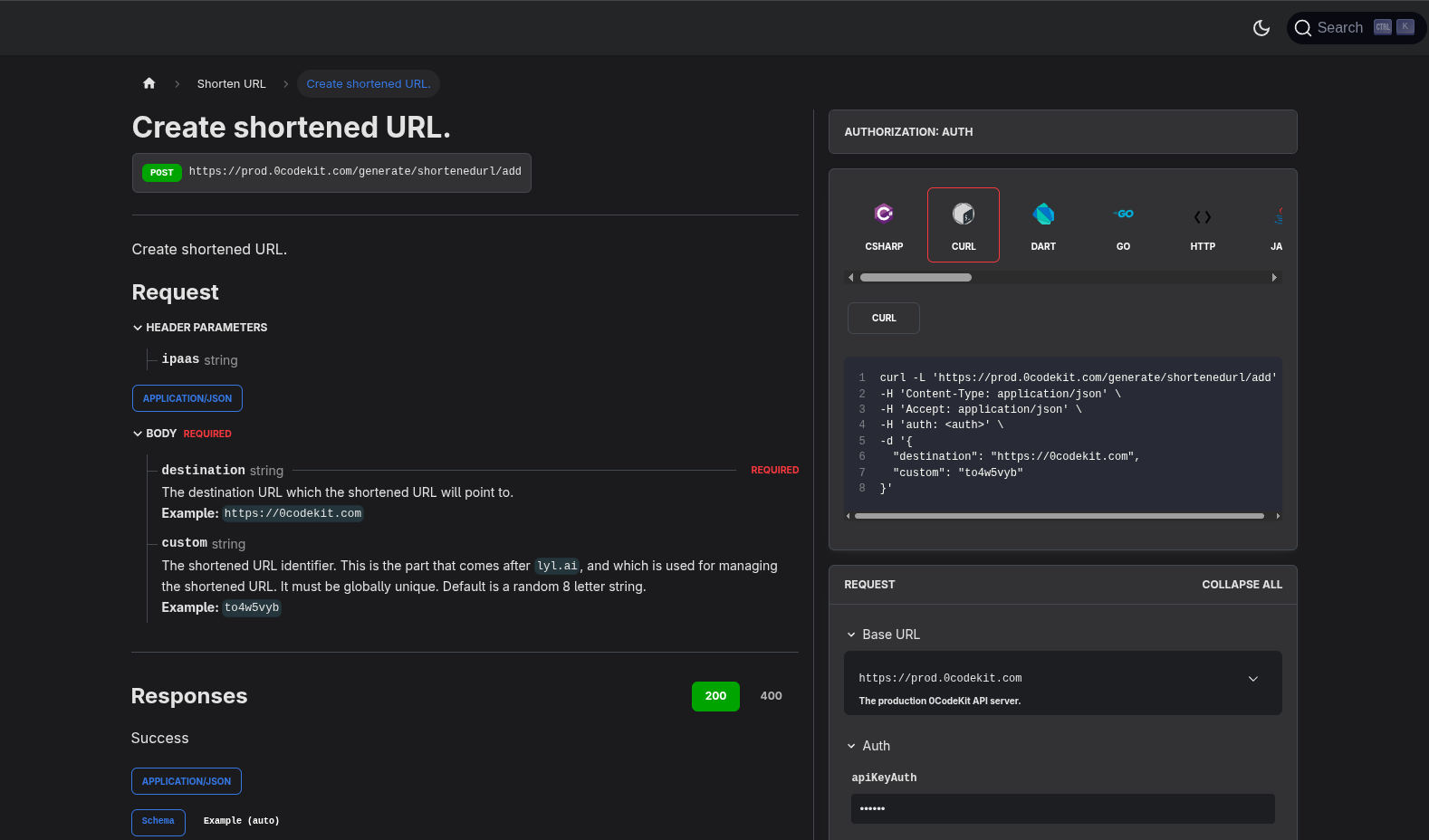This screenshot has width=1429, height=840.
Task: Open the Schema tab
Action: tap(158, 822)
